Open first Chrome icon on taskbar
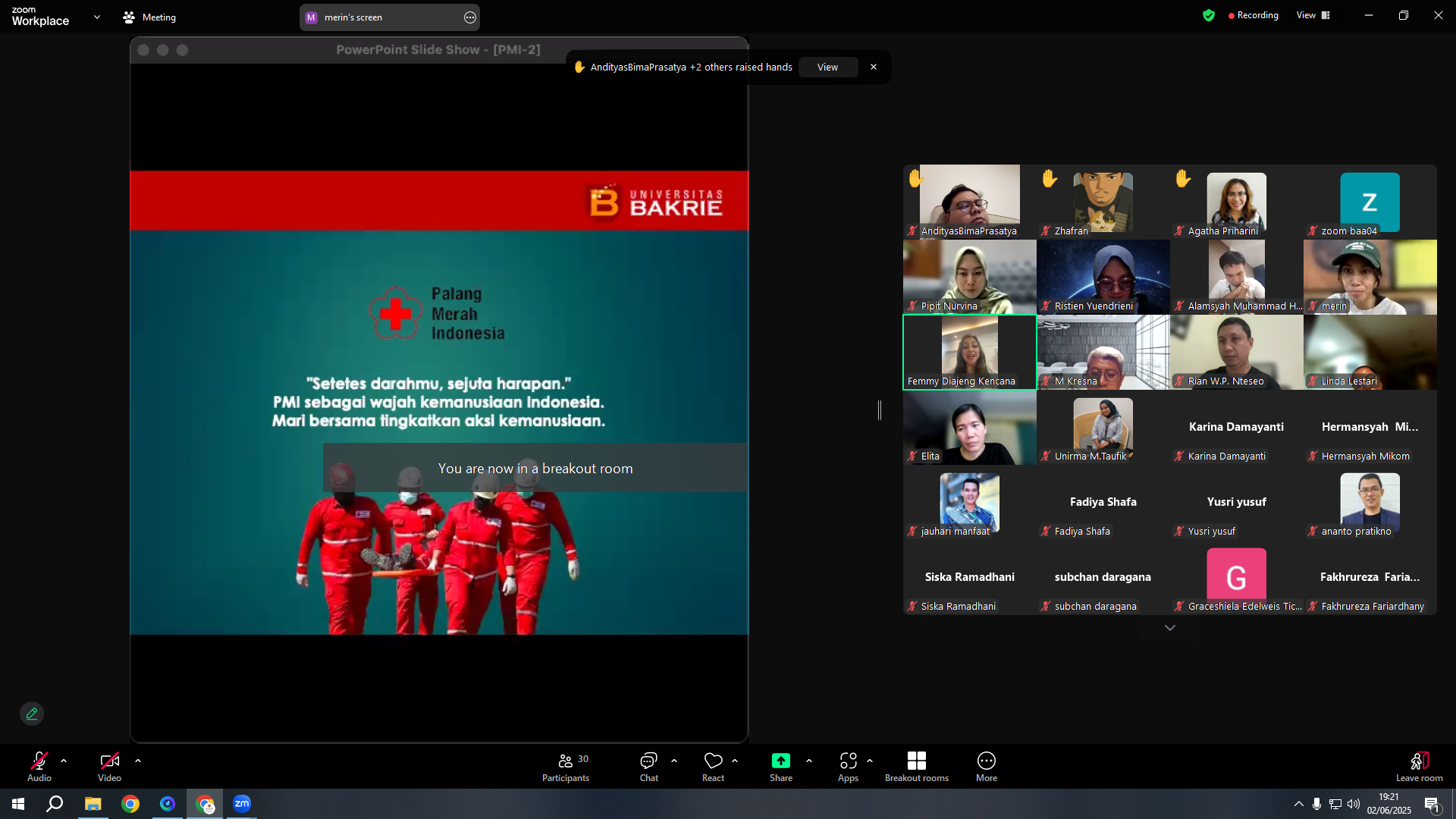Screen dimensions: 1456x819 [x=130, y=804]
